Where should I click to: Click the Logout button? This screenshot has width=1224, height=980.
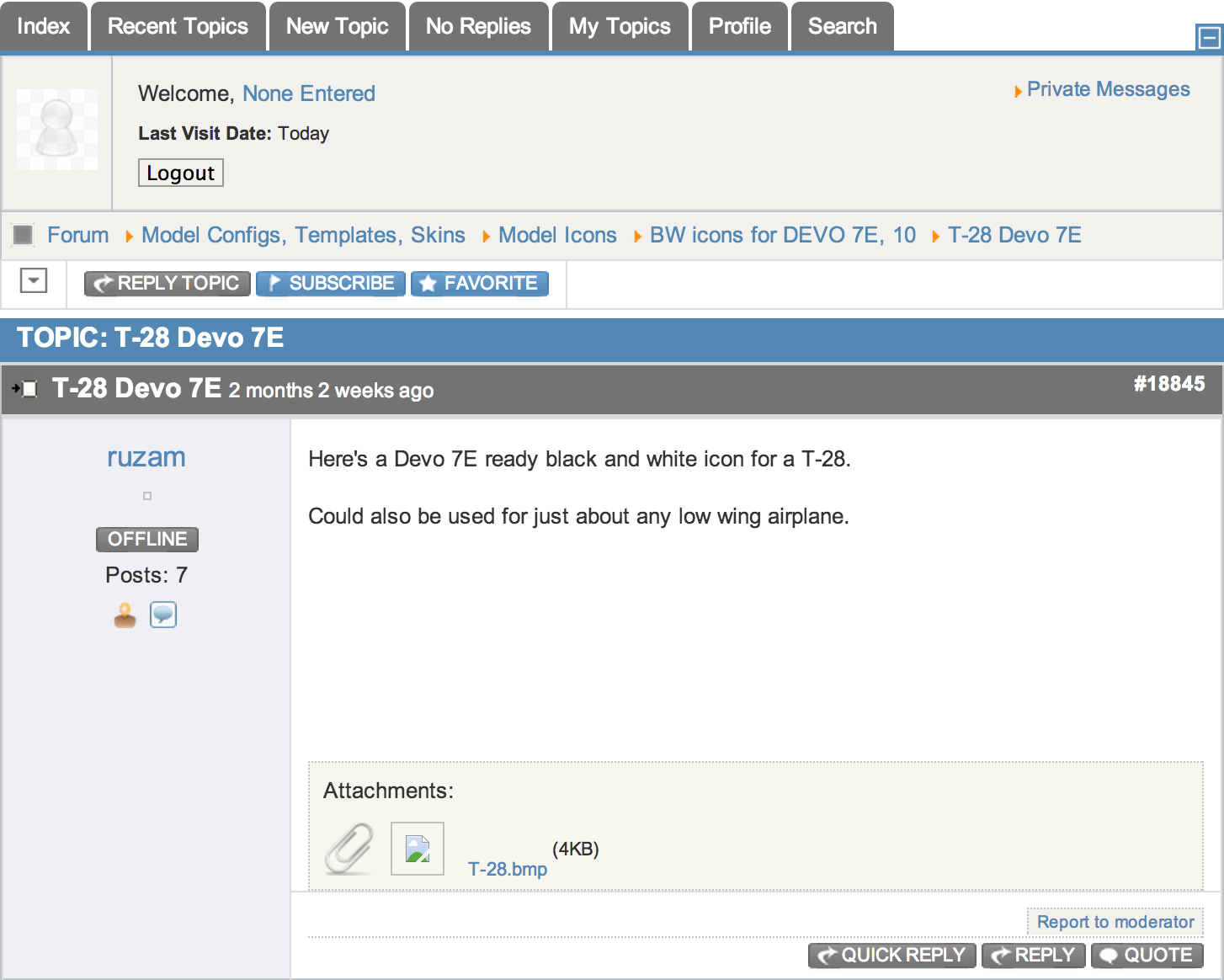click(x=181, y=173)
